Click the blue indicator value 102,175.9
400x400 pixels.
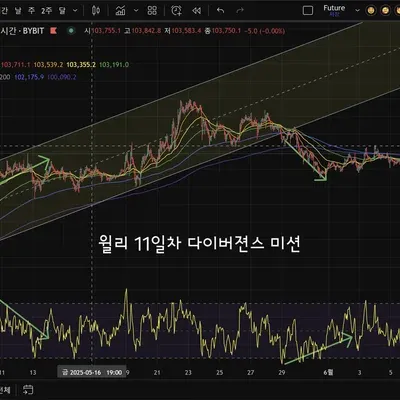click(29, 77)
